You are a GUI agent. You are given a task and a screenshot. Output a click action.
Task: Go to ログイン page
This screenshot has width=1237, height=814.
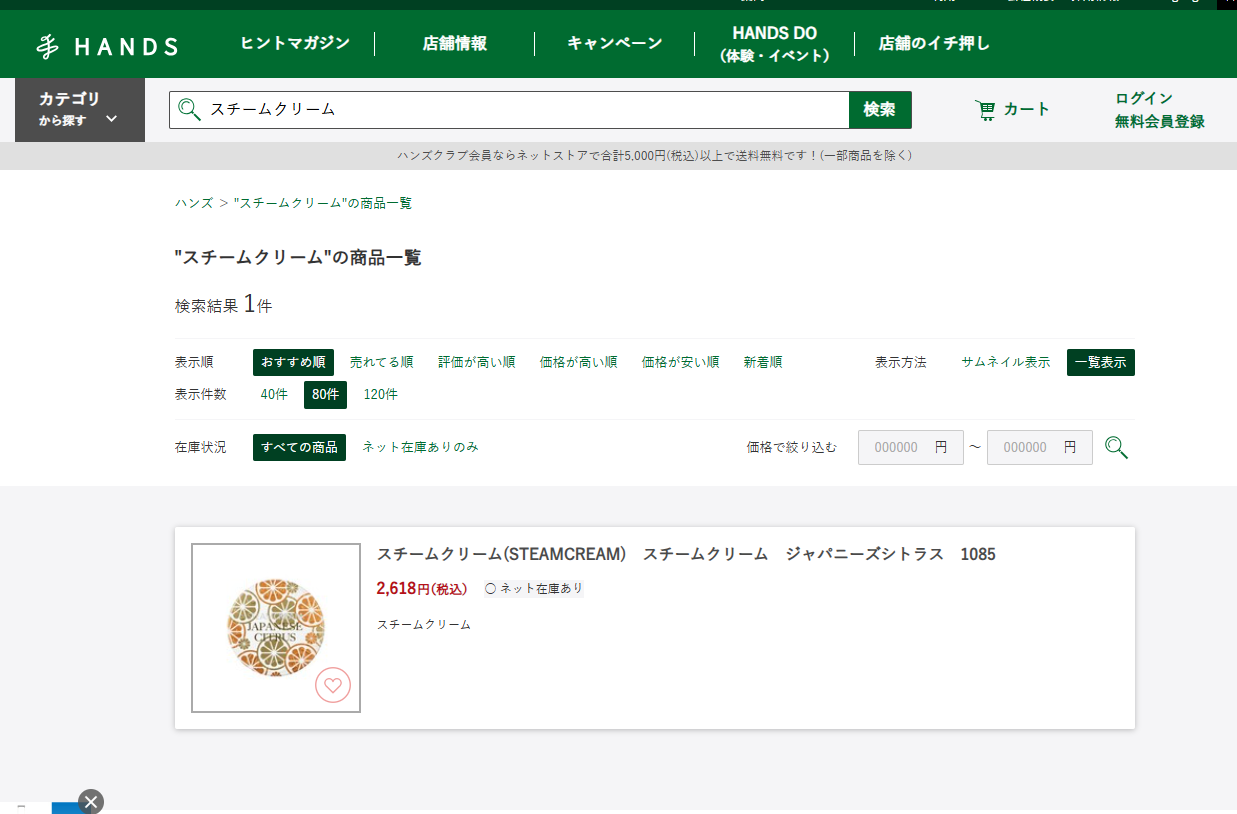[x=1144, y=98]
